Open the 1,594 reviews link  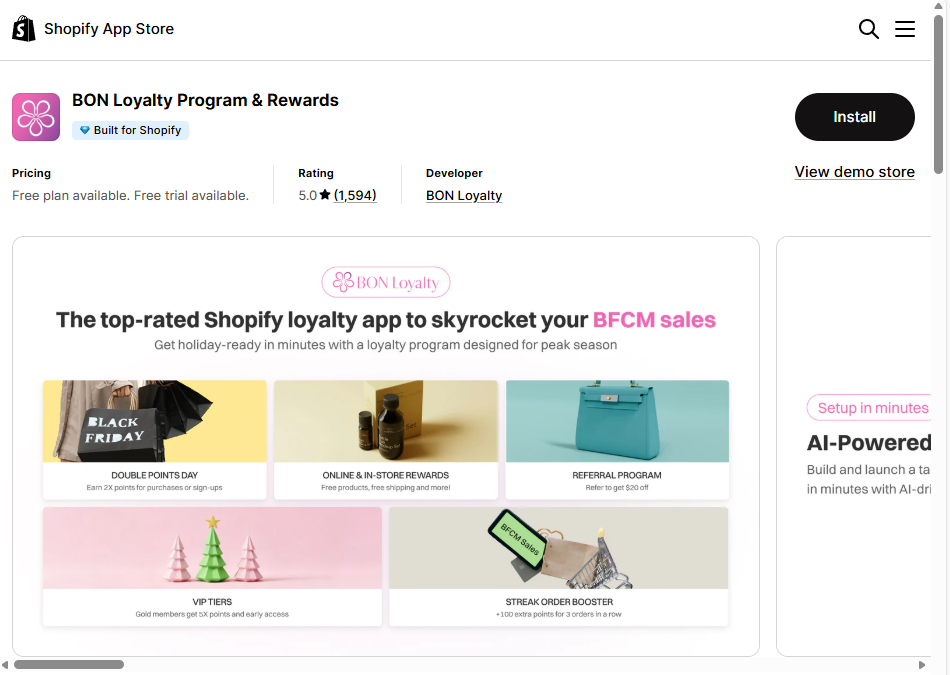click(356, 195)
